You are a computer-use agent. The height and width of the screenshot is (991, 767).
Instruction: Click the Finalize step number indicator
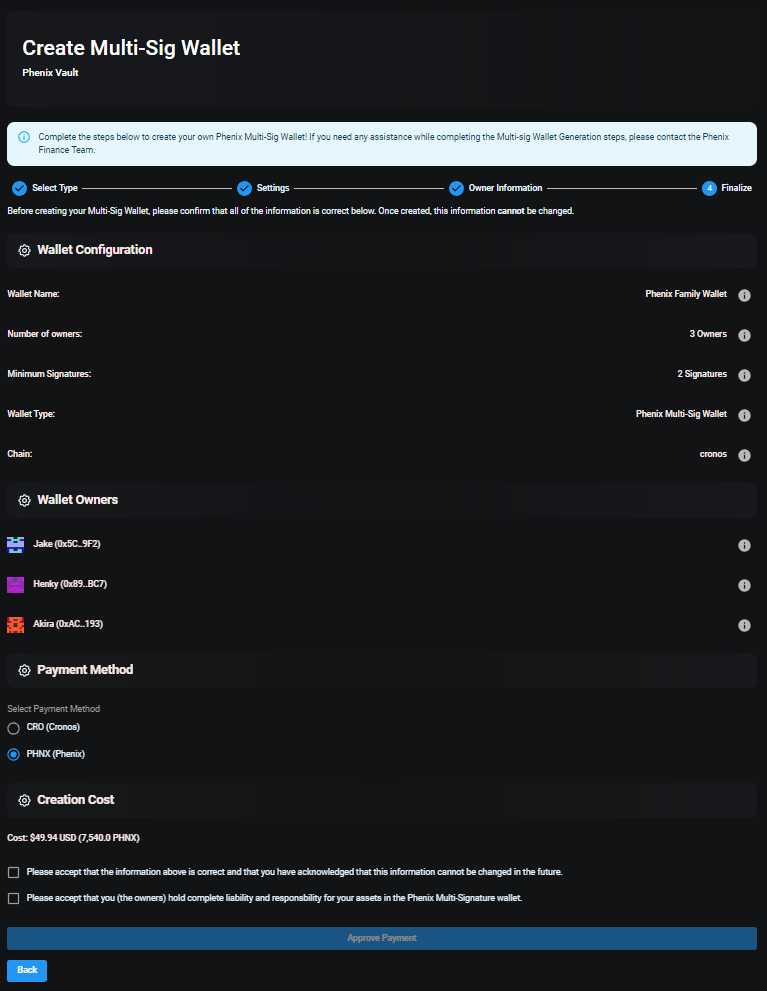pos(709,188)
